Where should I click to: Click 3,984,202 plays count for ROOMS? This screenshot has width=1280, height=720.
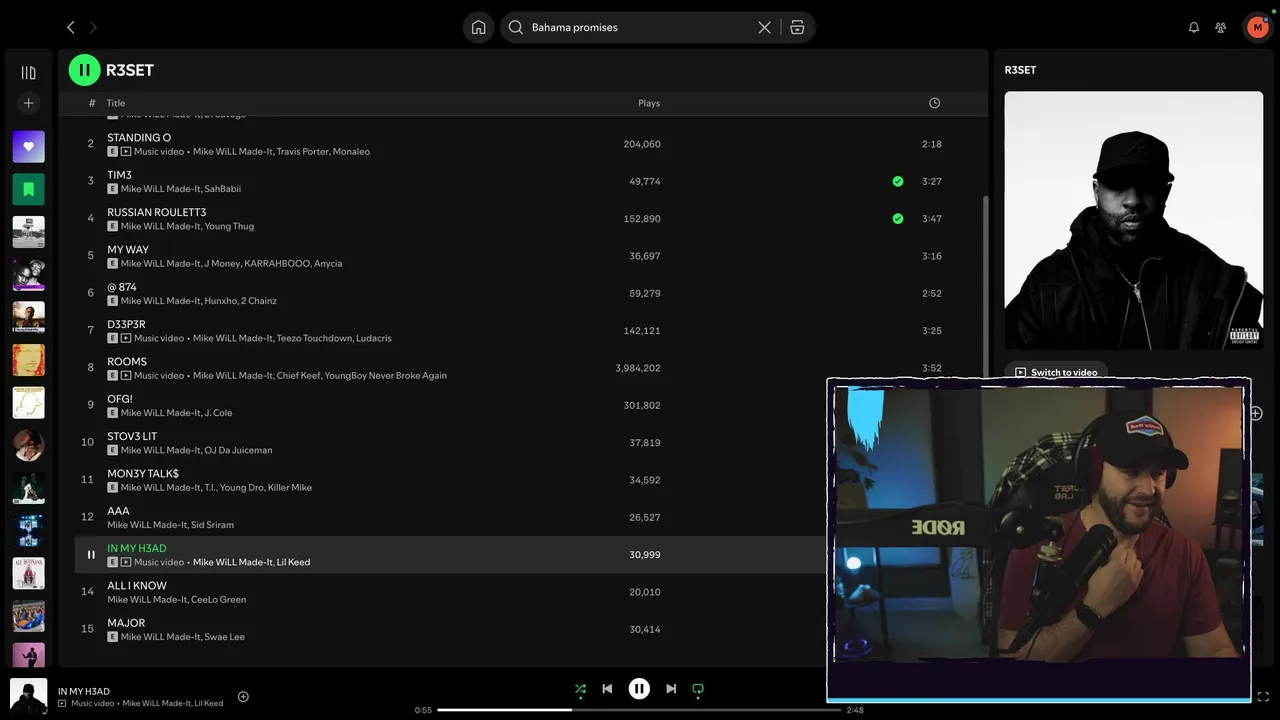point(638,368)
